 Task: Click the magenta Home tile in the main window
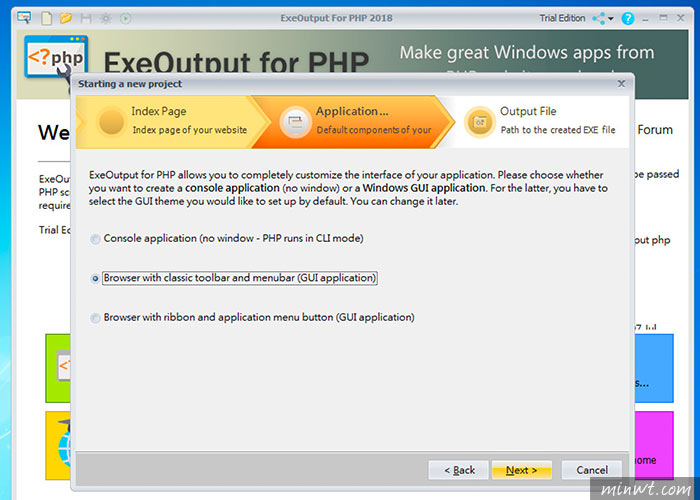tap(654, 446)
